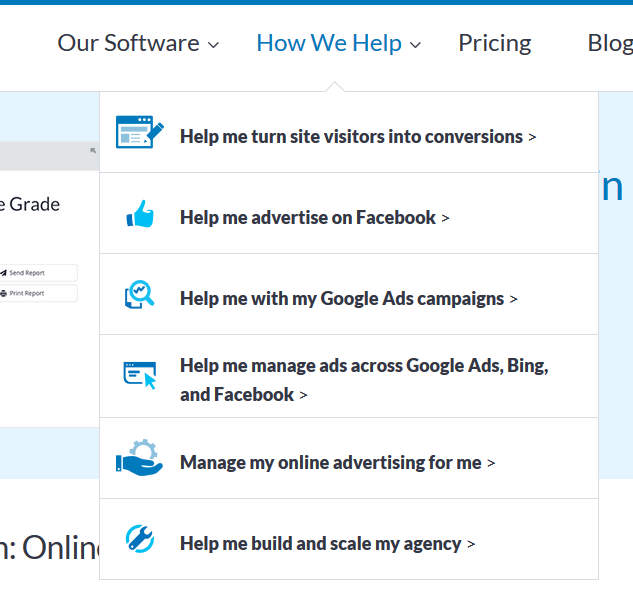
Task: Click the wrench agency icon
Action: coord(140,539)
